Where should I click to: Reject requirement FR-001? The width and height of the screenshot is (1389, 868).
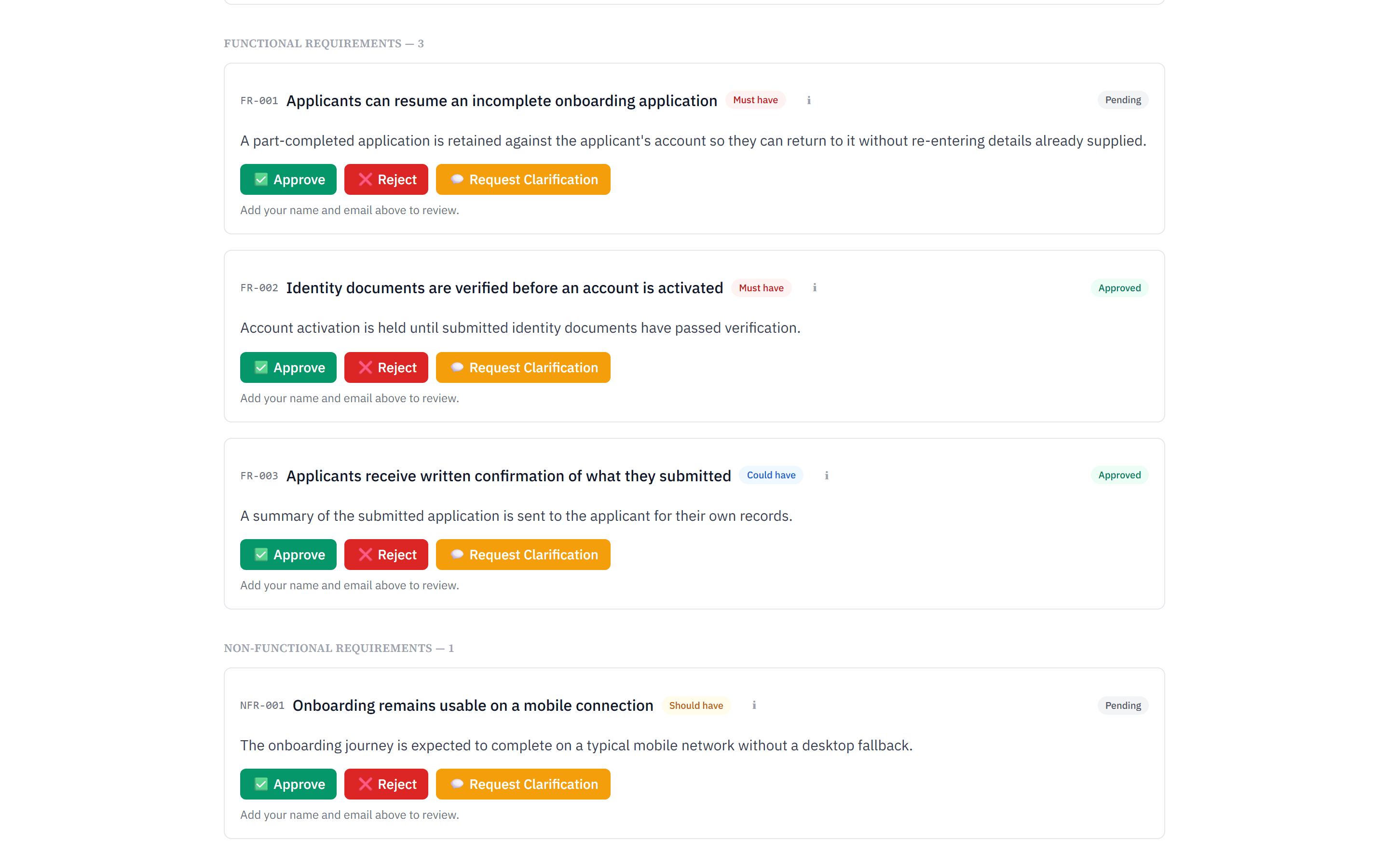coord(386,180)
